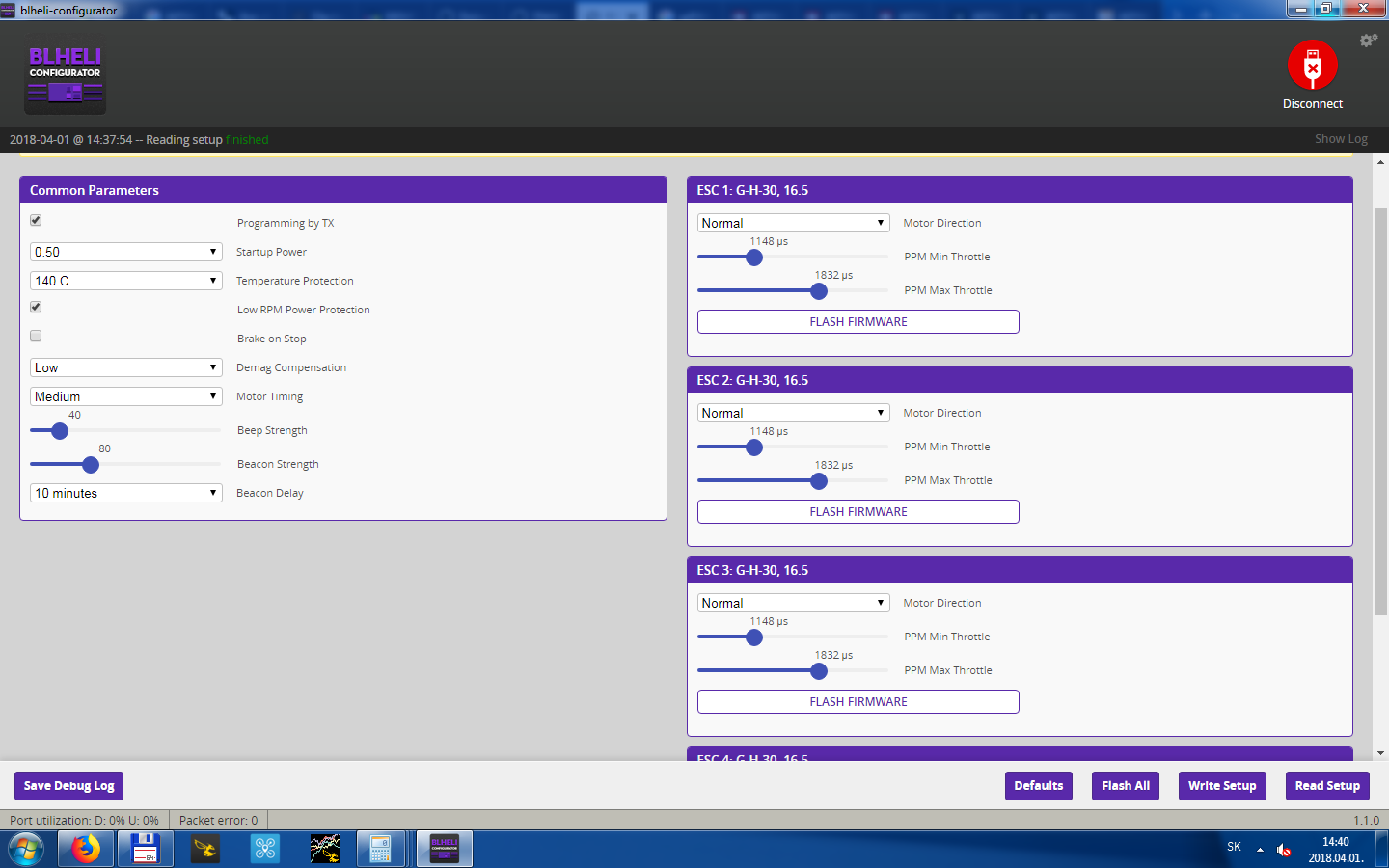Select the BLHeli configurator taskbar icon
1389x868 pixels.
[x=445, y=850]
